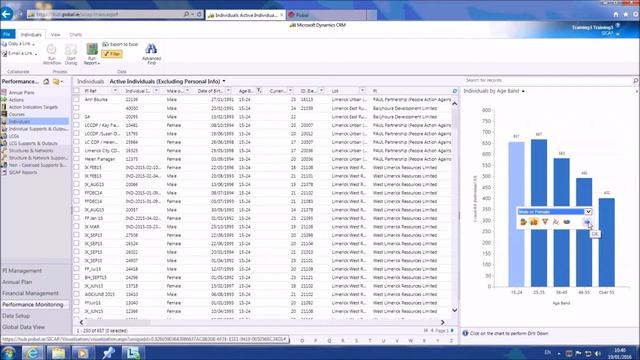Click the browser back arrow
Screen dimensions: 640x360
pos(6,14)
